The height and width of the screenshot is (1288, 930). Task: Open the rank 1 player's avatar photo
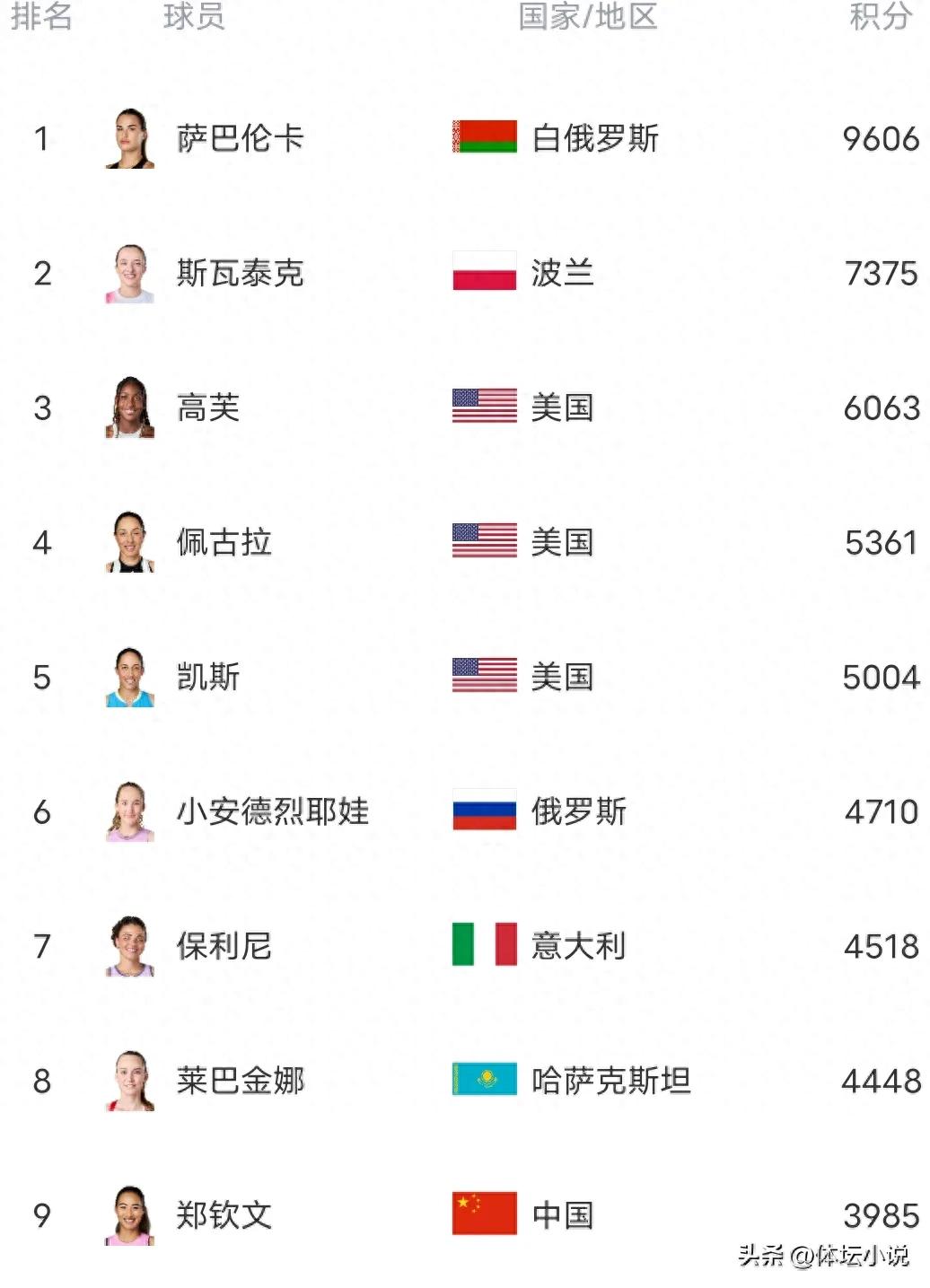click(x=130, y=138)
